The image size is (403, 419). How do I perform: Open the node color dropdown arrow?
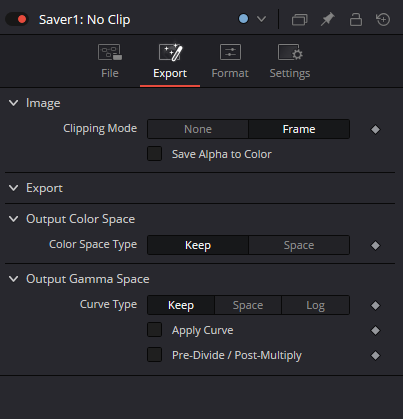coord(262,19)
